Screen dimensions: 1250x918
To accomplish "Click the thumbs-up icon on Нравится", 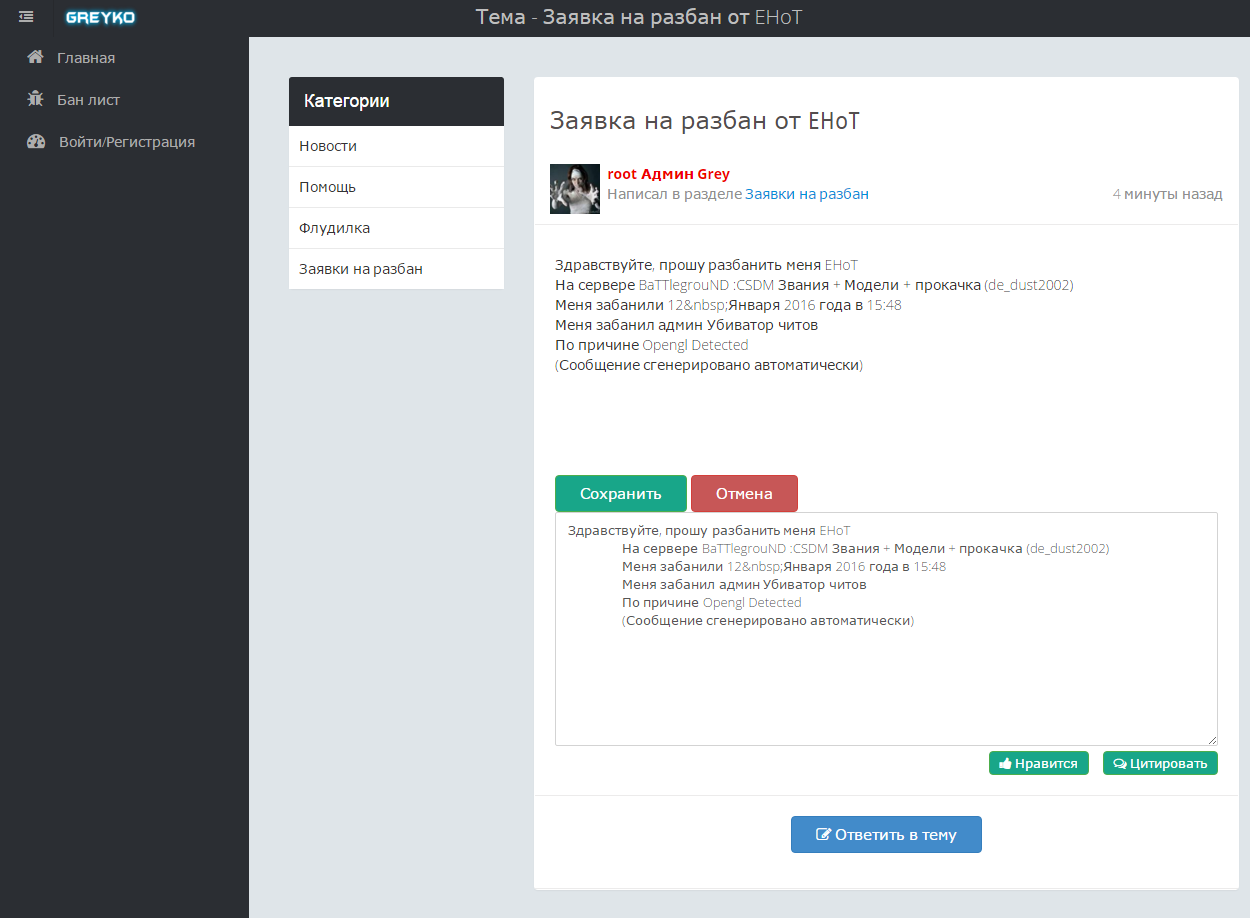I will tap(1005, 763).
